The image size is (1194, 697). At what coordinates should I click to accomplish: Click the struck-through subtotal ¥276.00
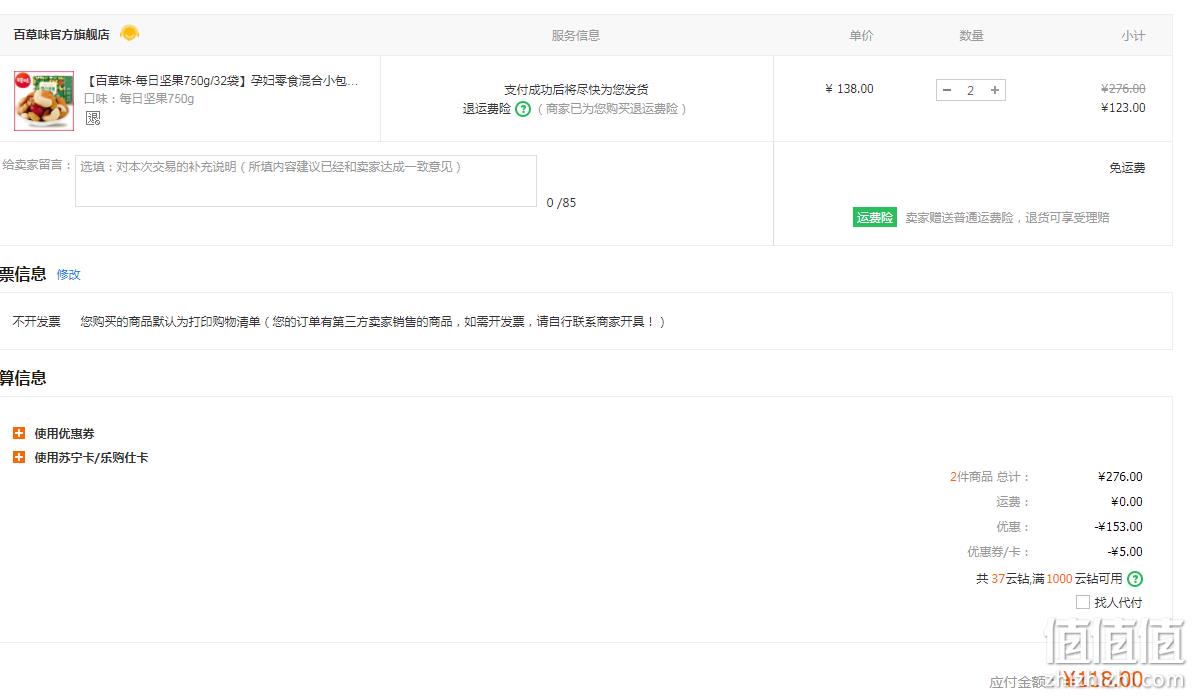[1123, 88]
